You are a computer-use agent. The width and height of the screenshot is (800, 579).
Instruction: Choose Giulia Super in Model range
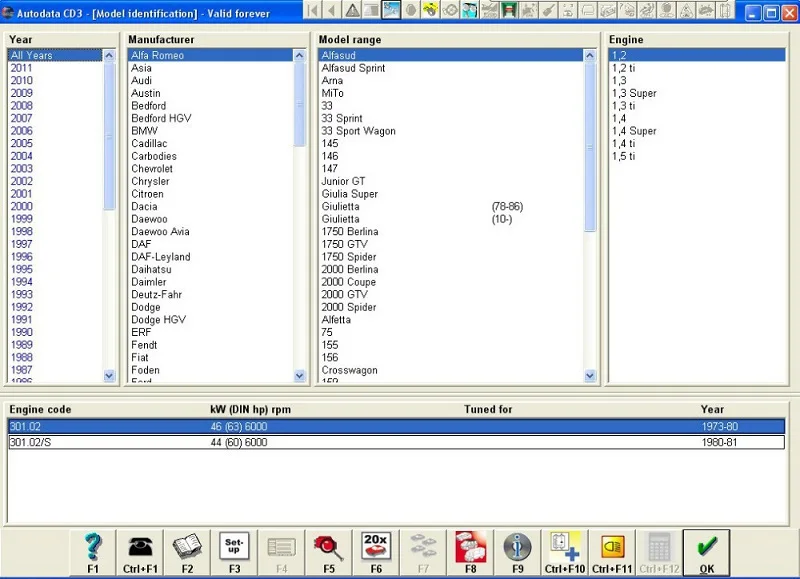pyautogui.click(x=350, y=194)
